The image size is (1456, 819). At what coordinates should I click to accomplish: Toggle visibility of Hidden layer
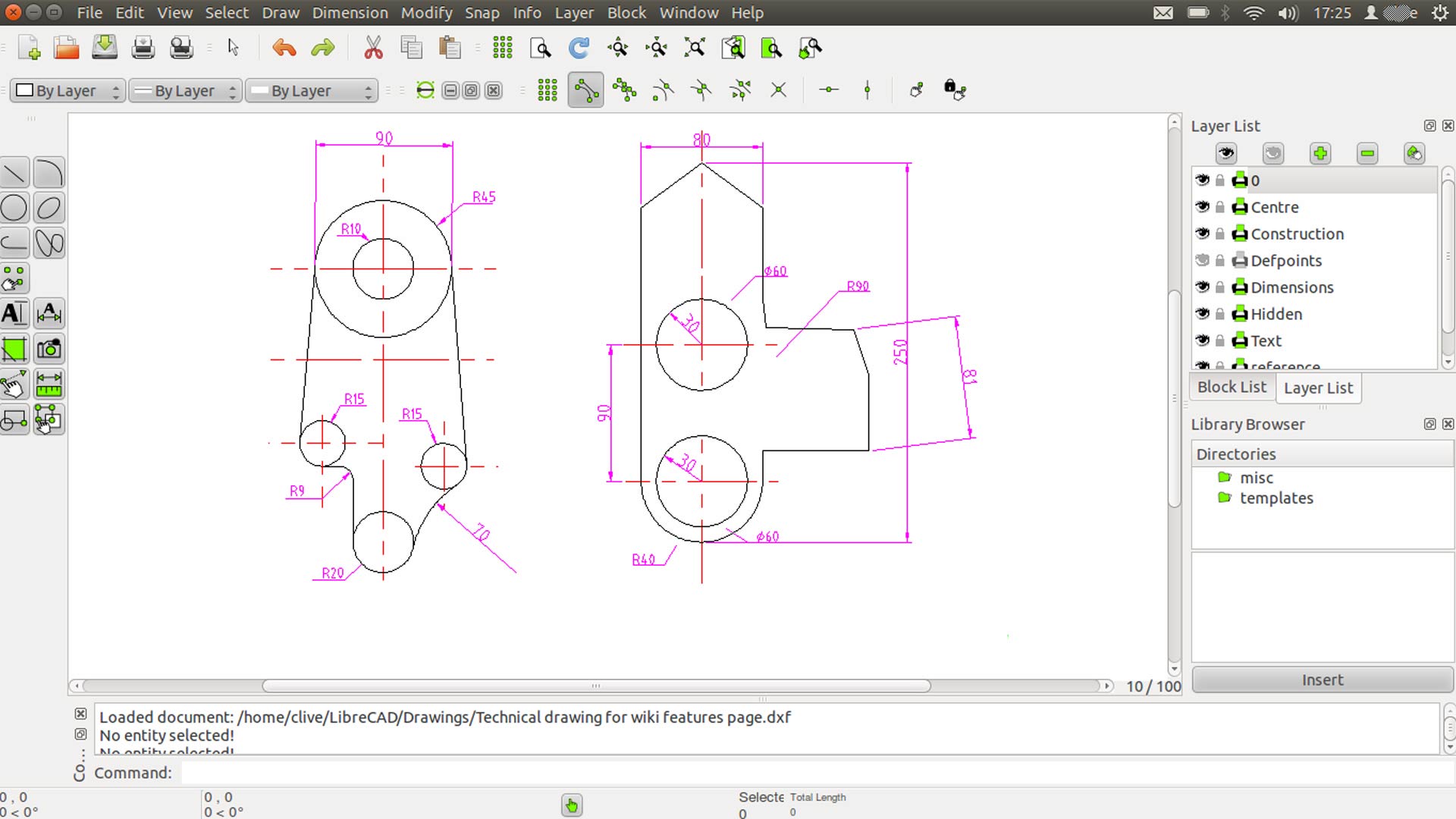point(1203,313)
